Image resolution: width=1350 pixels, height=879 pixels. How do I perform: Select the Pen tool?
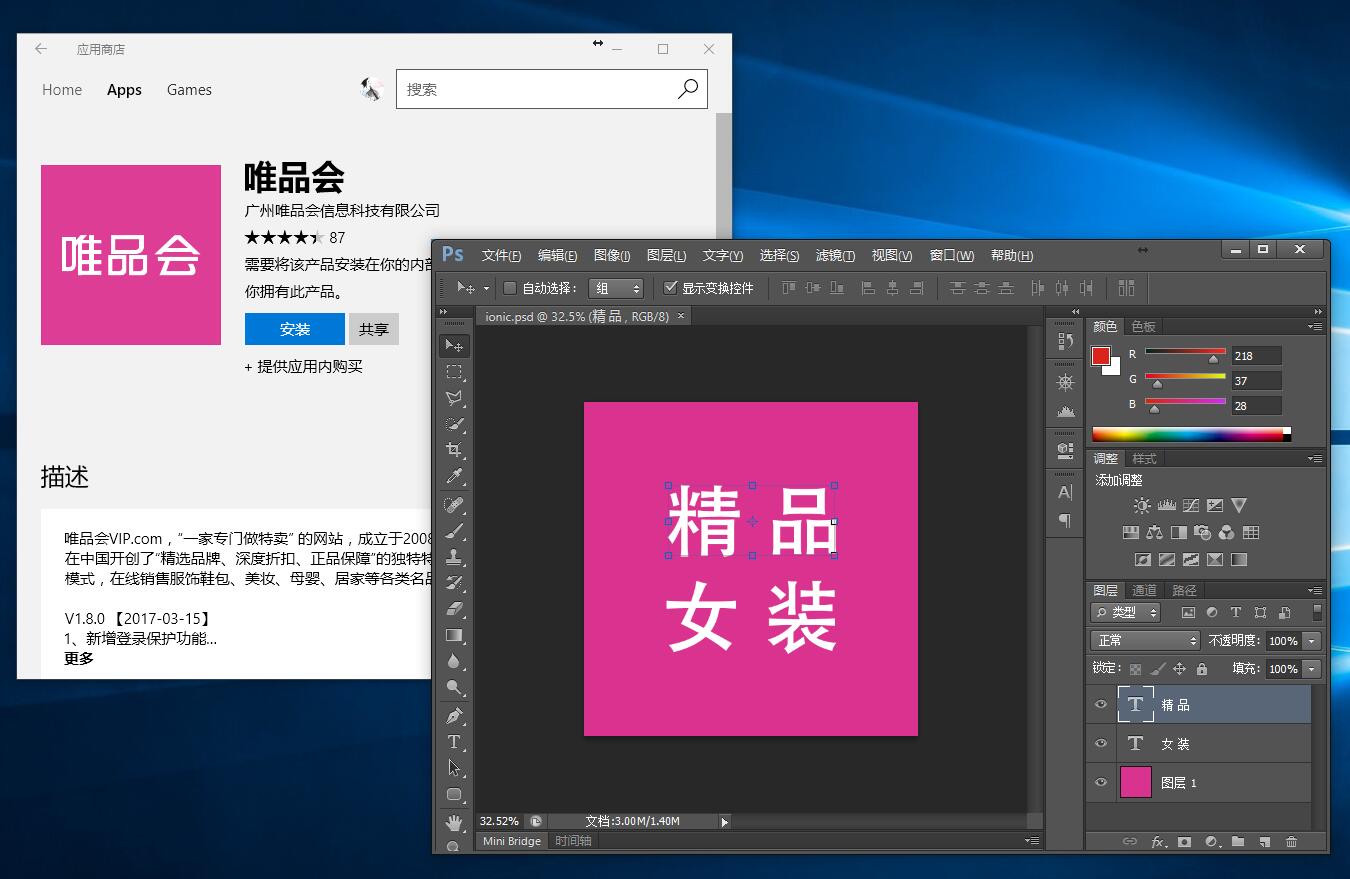[454, 716]
